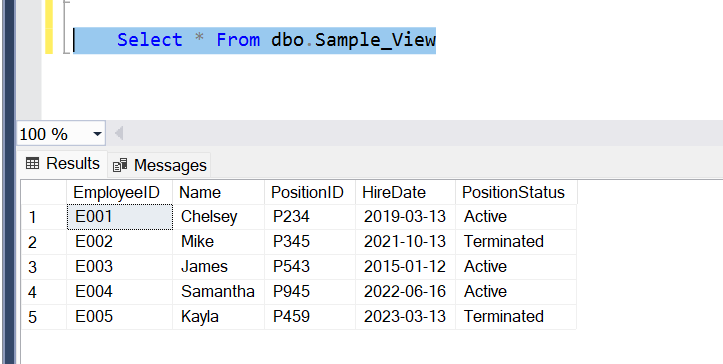Select the EmployeeID column header
This screenshot has height=364, width=723.
coord(119,192)
